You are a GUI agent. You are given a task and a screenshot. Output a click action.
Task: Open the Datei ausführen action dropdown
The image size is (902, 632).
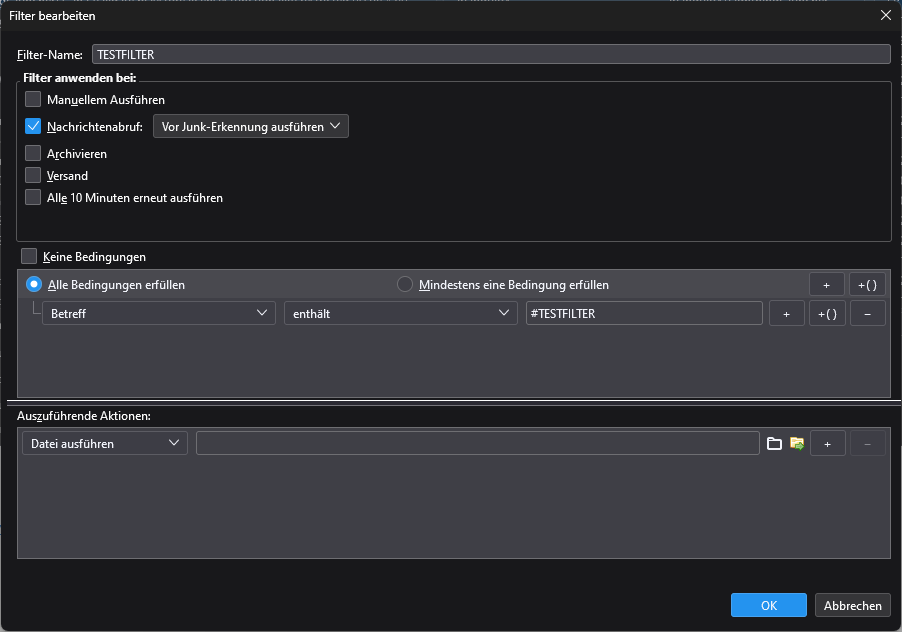[x=104, y=443]
